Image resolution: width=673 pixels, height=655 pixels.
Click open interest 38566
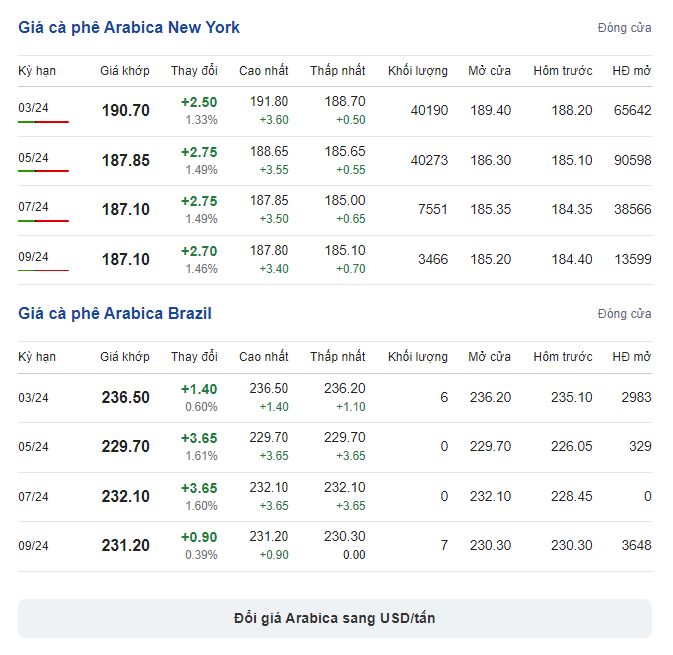[633, 209]
